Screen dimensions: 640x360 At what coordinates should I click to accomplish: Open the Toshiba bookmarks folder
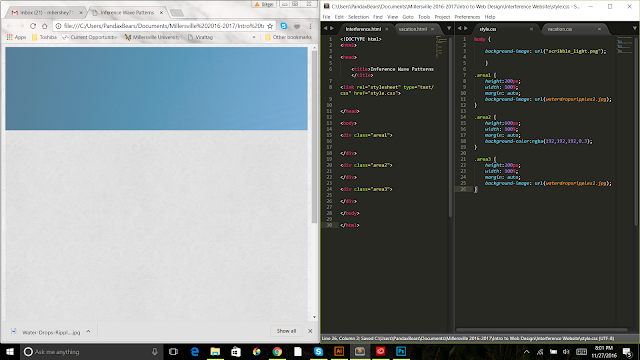44,37
